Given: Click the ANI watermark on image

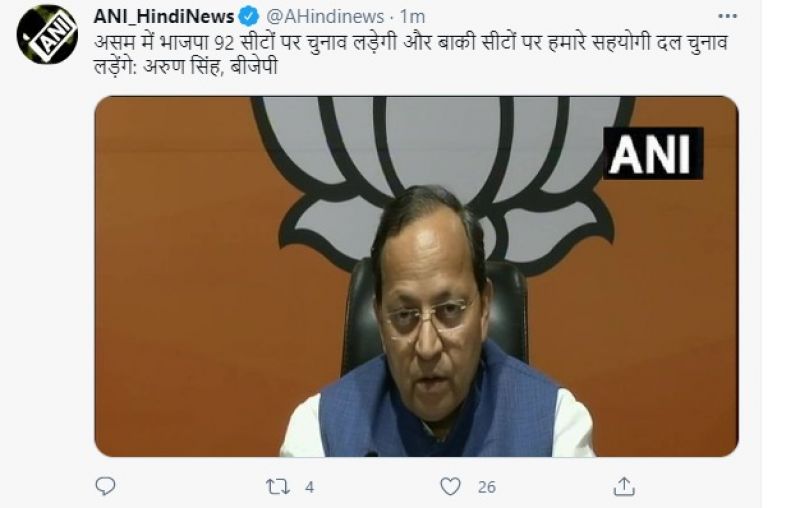Looking at the screenshot, I should [653, 153].
